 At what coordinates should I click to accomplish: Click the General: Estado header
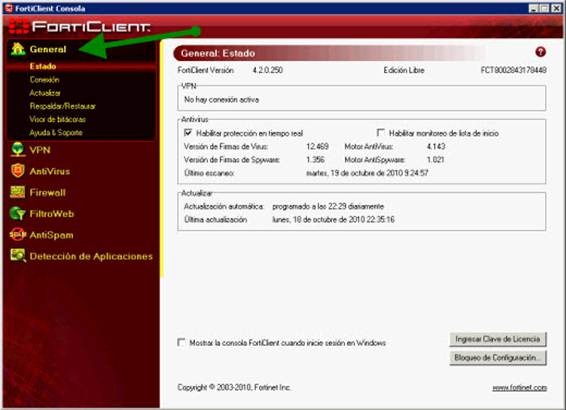(x=218, y=53)
